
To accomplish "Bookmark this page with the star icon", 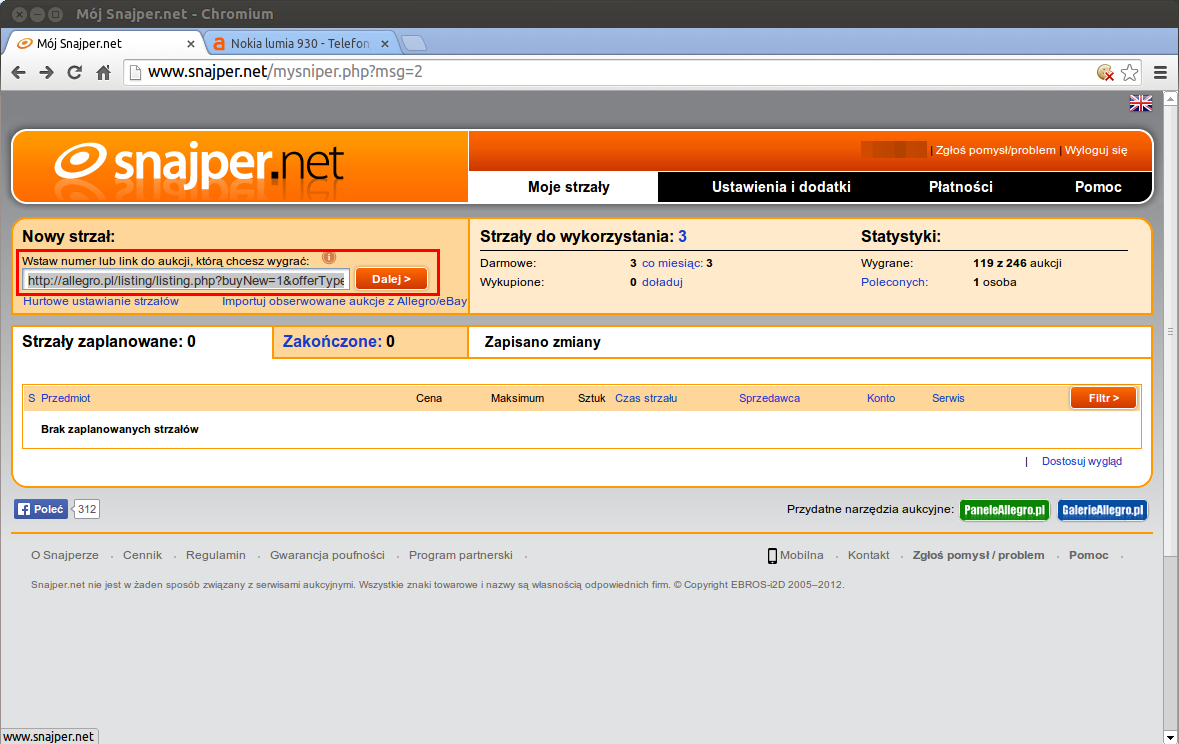I will [1130, 72].
